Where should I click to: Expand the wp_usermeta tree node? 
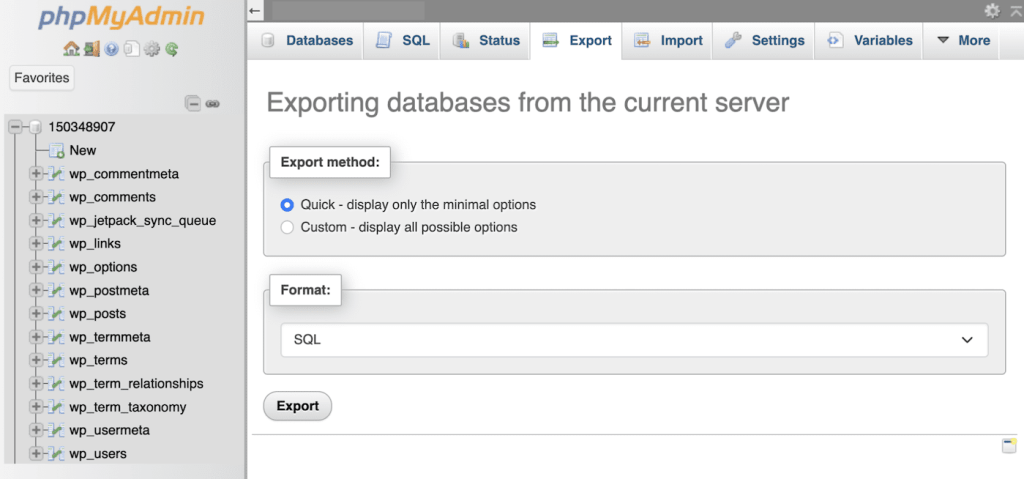36,430
